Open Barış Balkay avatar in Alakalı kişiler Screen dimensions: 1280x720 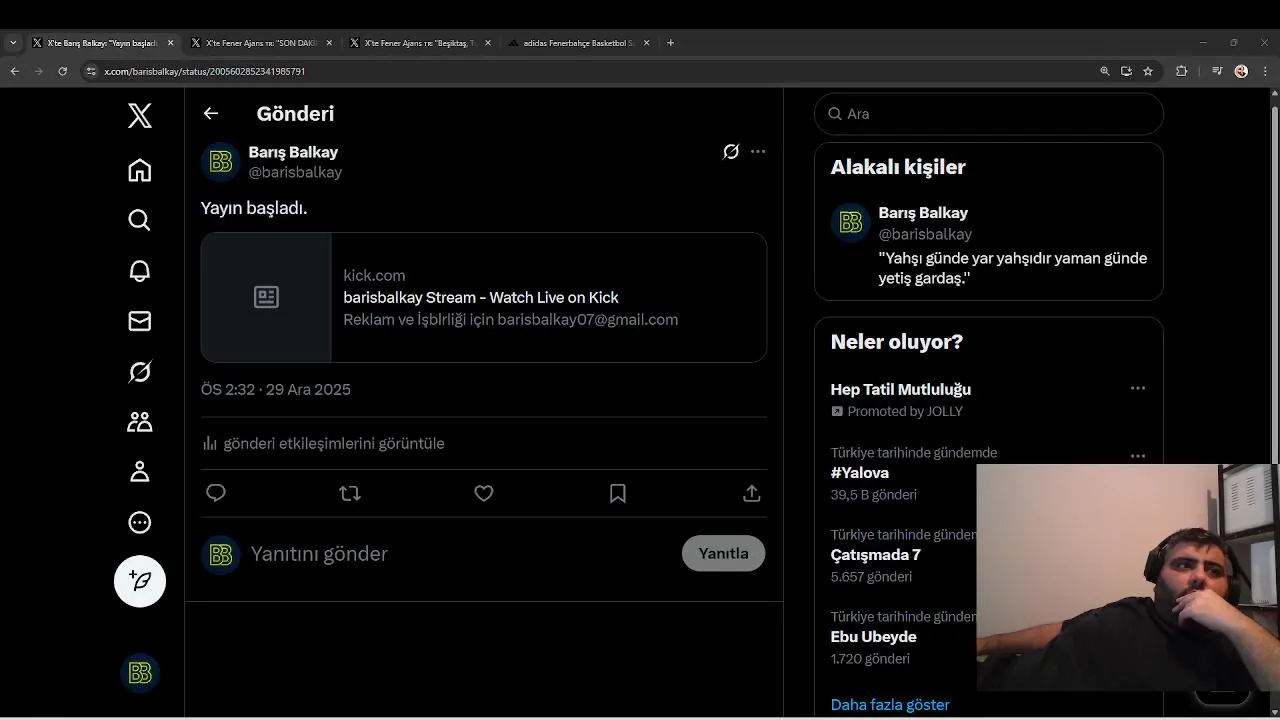pos(851,223)
